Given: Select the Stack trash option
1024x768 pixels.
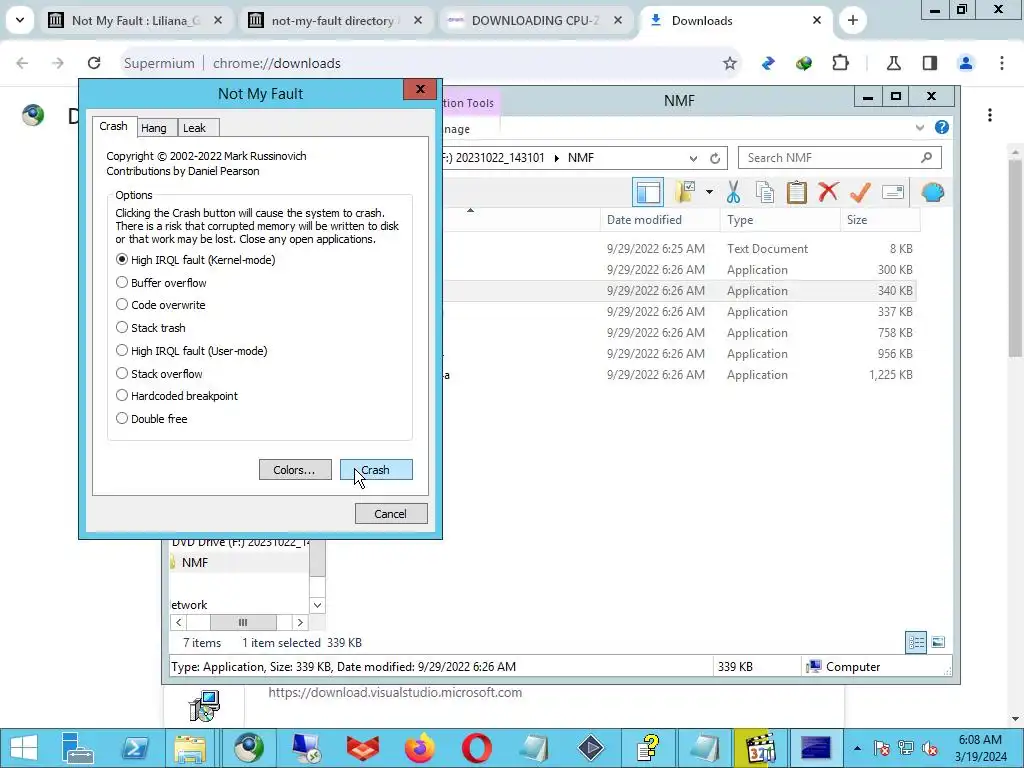Looking at the screenshot, I should tap(150, 328).
